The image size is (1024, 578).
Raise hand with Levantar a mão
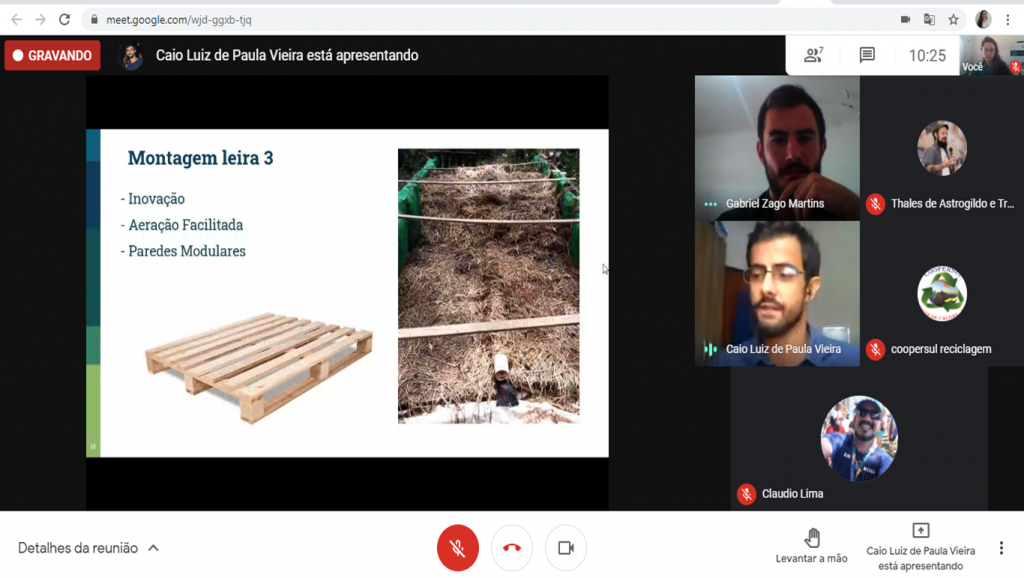811,546
